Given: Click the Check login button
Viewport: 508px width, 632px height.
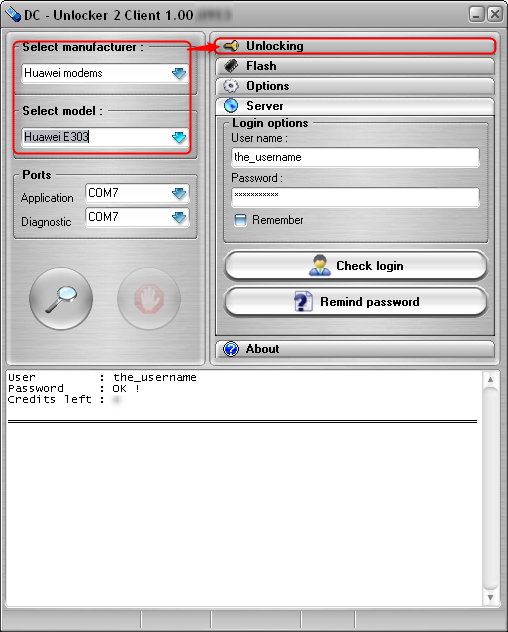Looking at the screenshot, I should pos(356,266).
